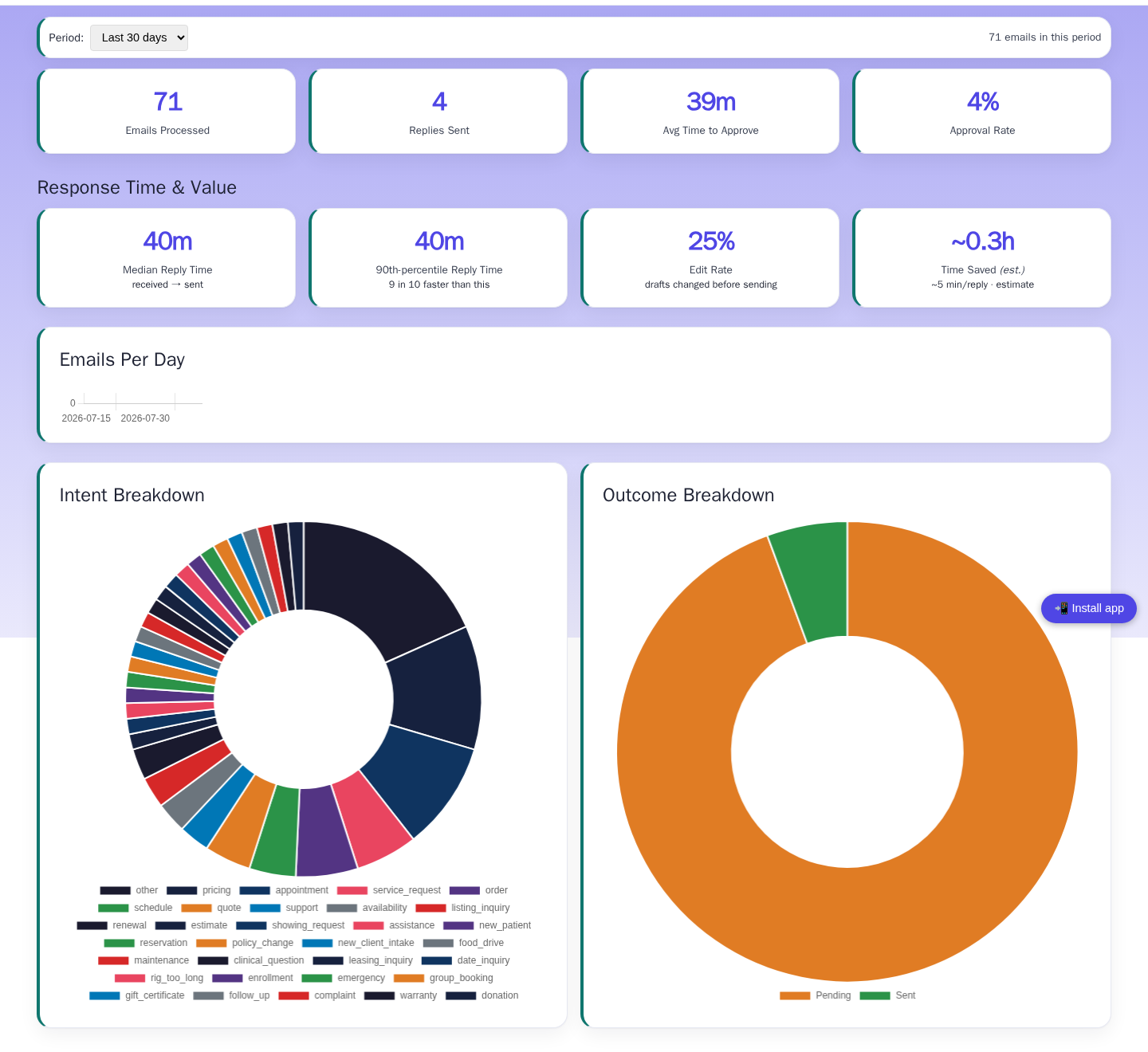Toggle the 'support' legend entry

pyautogui.click(x=284, y=908)
